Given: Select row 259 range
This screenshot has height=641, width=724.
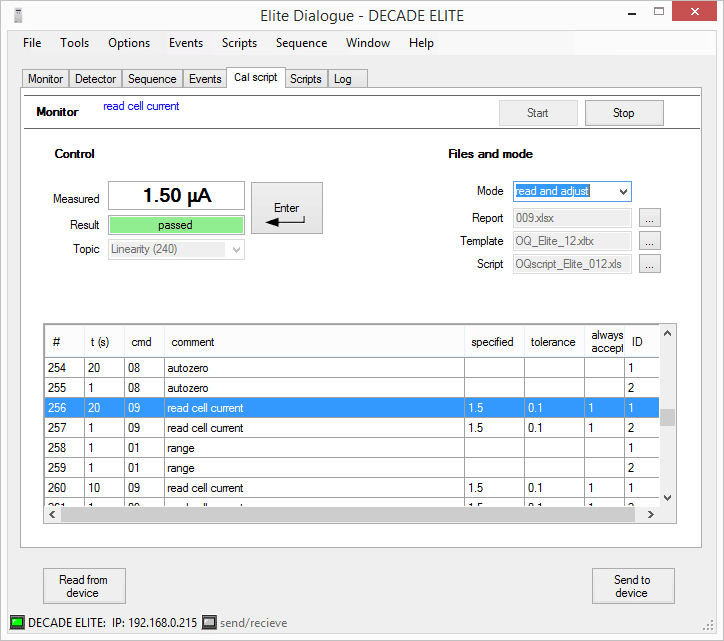Looking at the screenshot, I should pyautogui.click(x=352, y=468).
